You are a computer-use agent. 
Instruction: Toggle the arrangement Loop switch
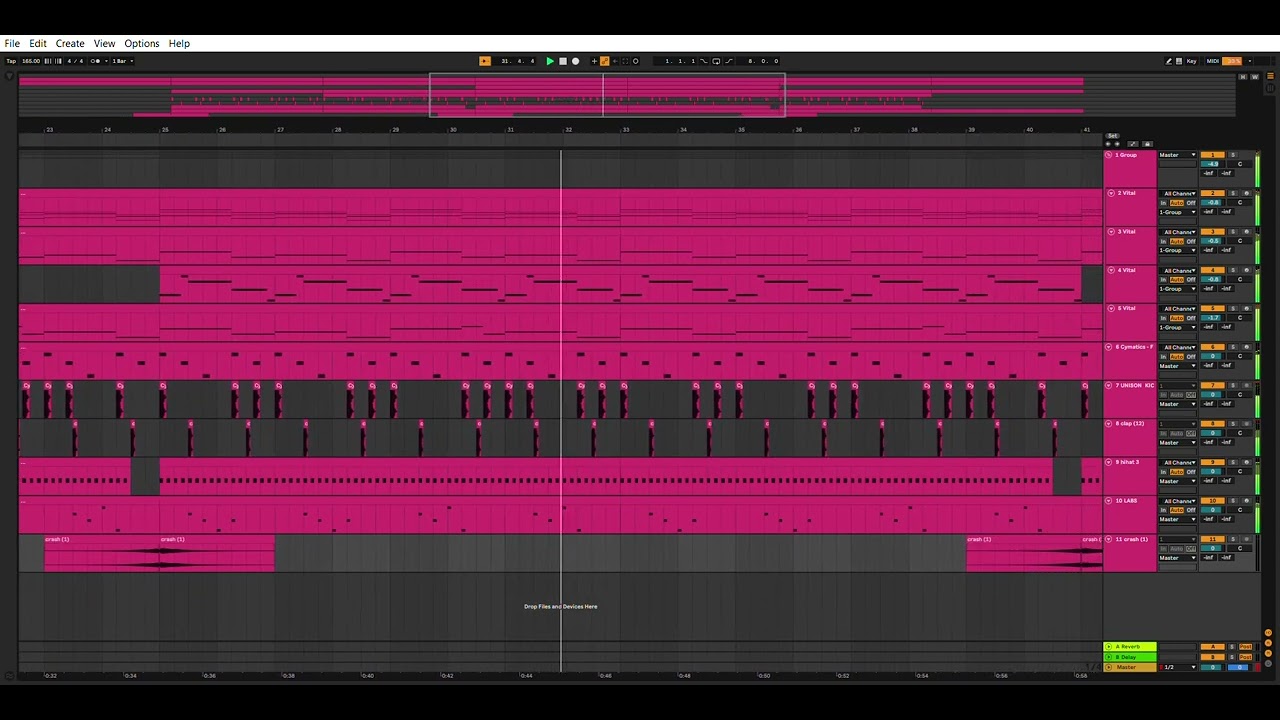click(x=716, y=61)
